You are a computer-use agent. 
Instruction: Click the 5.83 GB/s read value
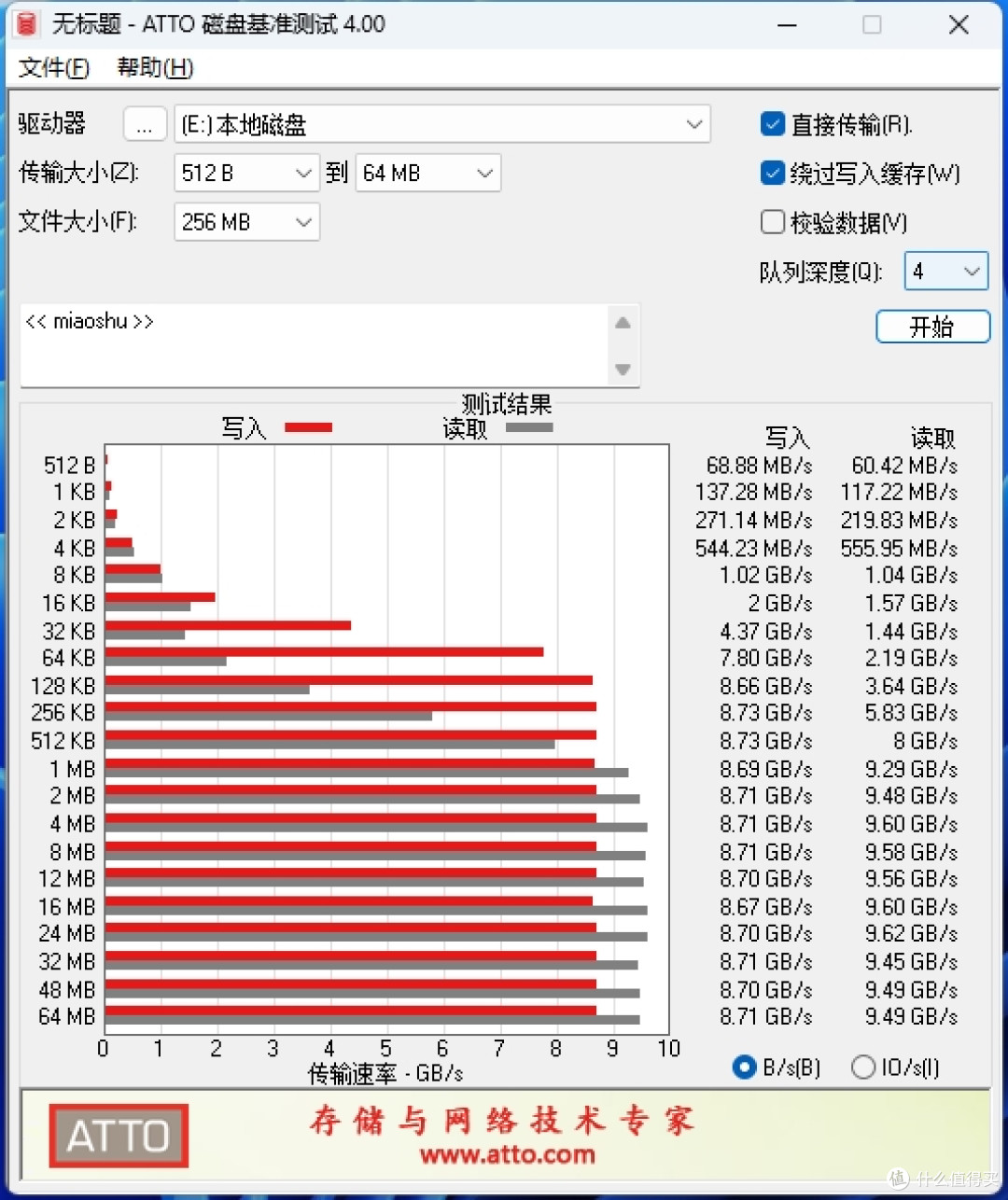(x=911, y=714)
